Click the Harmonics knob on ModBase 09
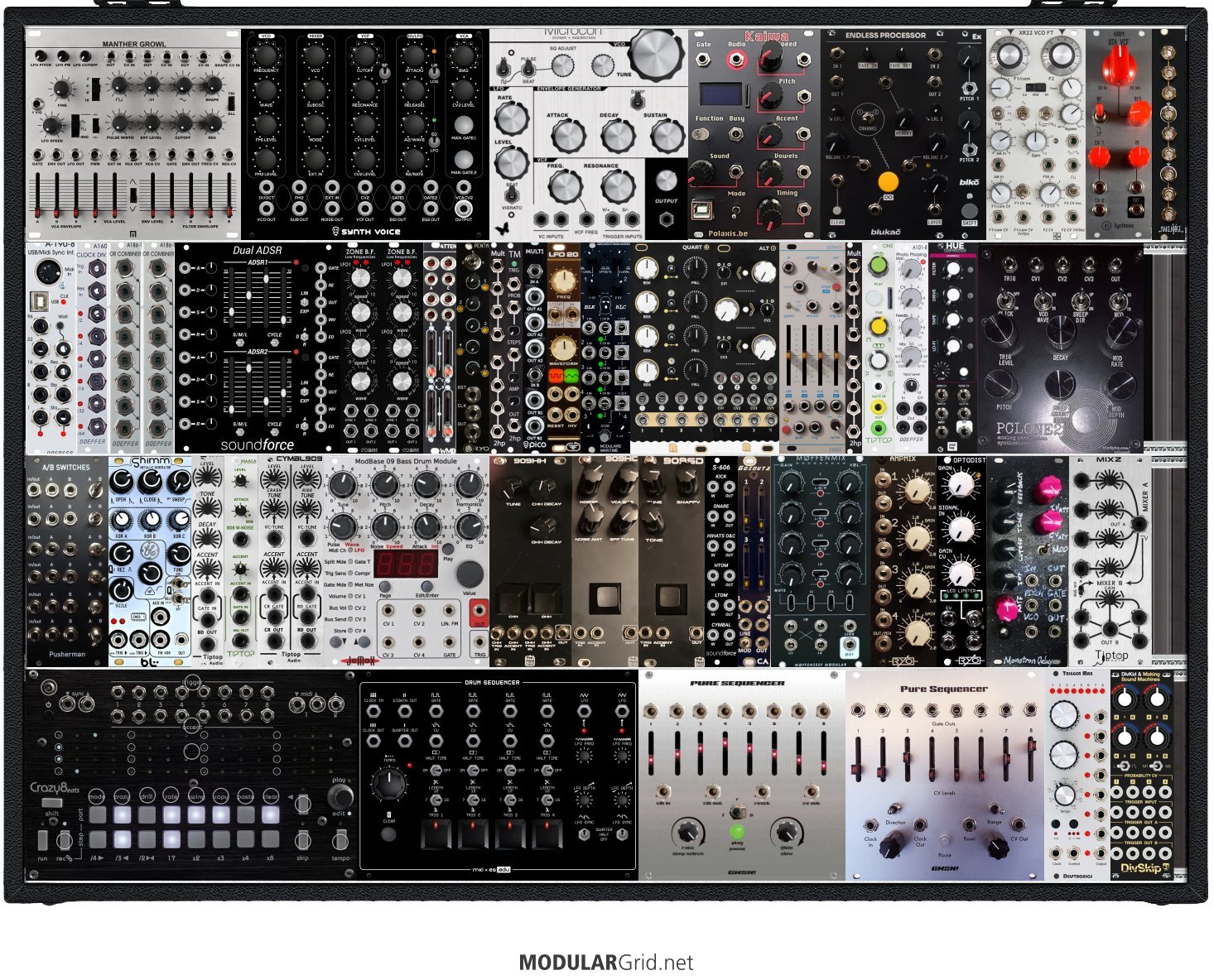The image size is (1214, 980). coord(469,484)
